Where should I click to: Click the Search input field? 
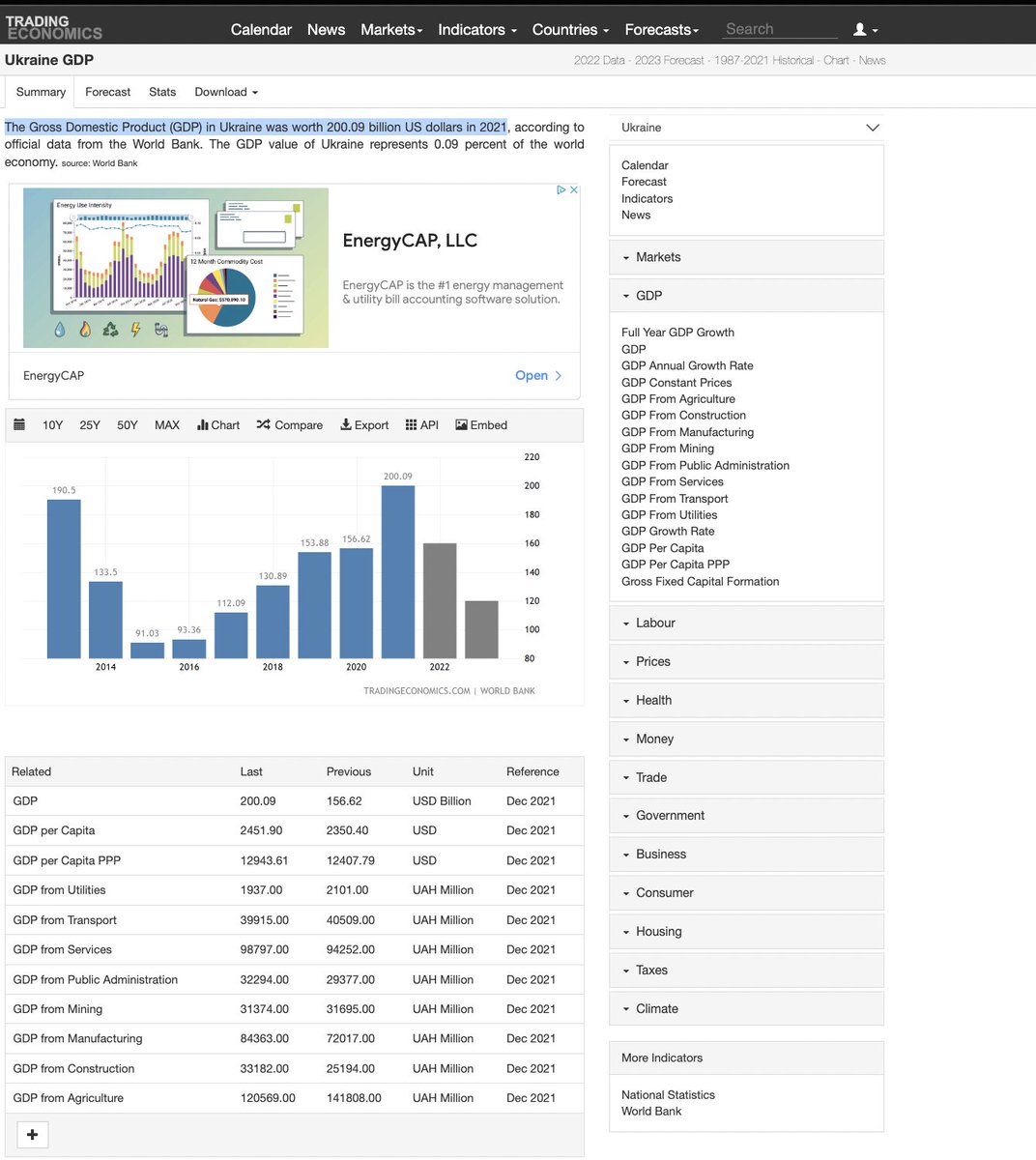(779, 30)
